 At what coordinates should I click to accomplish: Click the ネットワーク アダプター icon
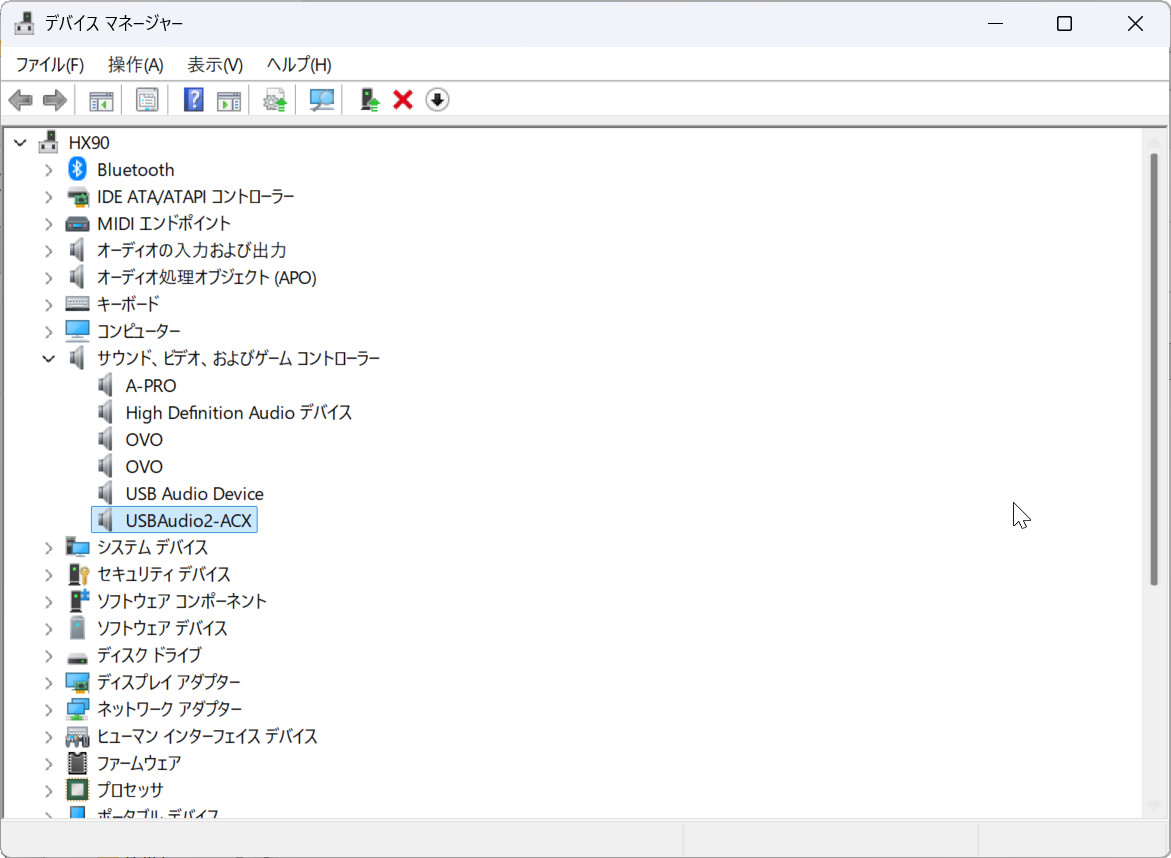78,709
